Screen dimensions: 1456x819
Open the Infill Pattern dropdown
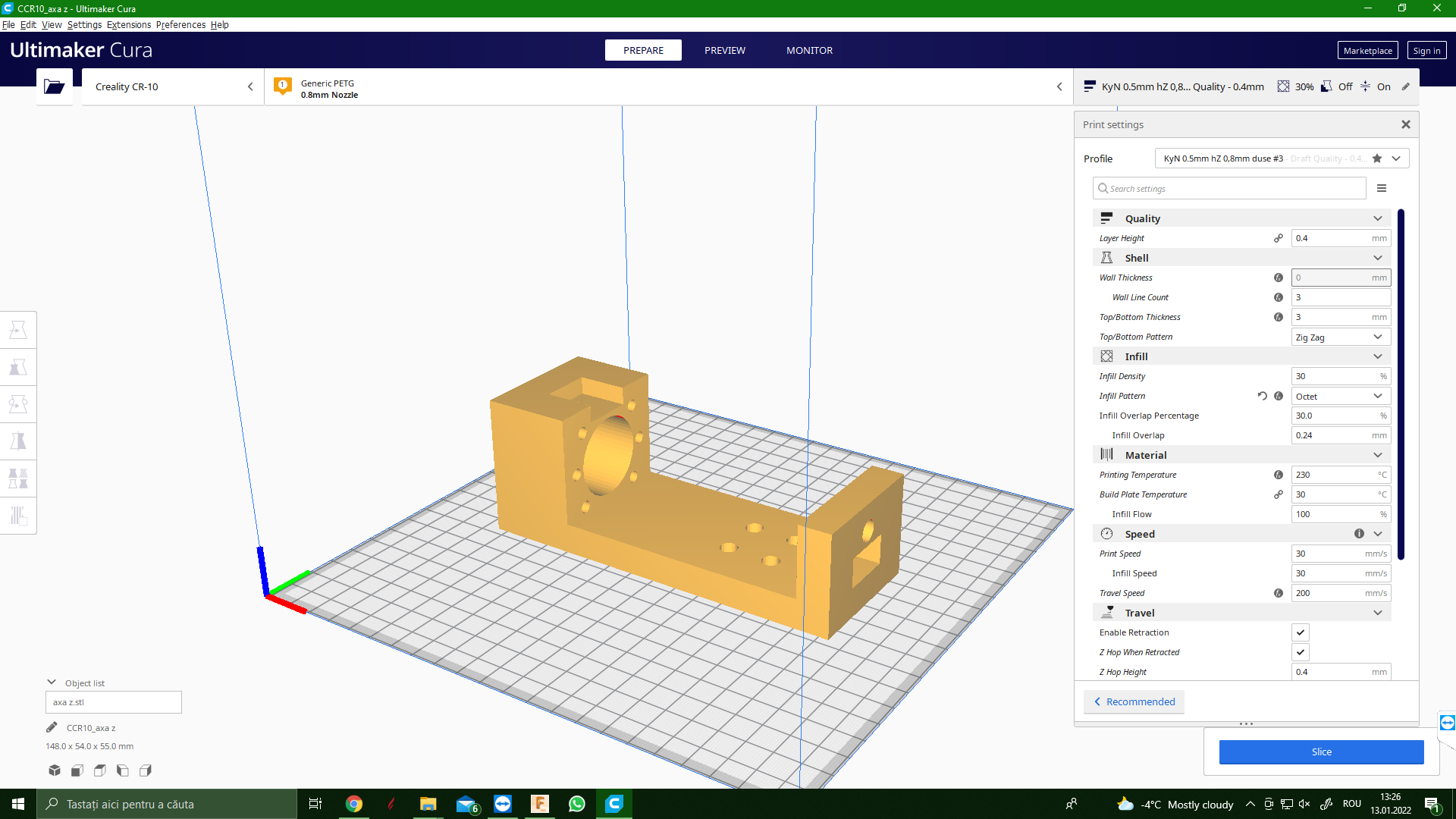pos(1340,396)
